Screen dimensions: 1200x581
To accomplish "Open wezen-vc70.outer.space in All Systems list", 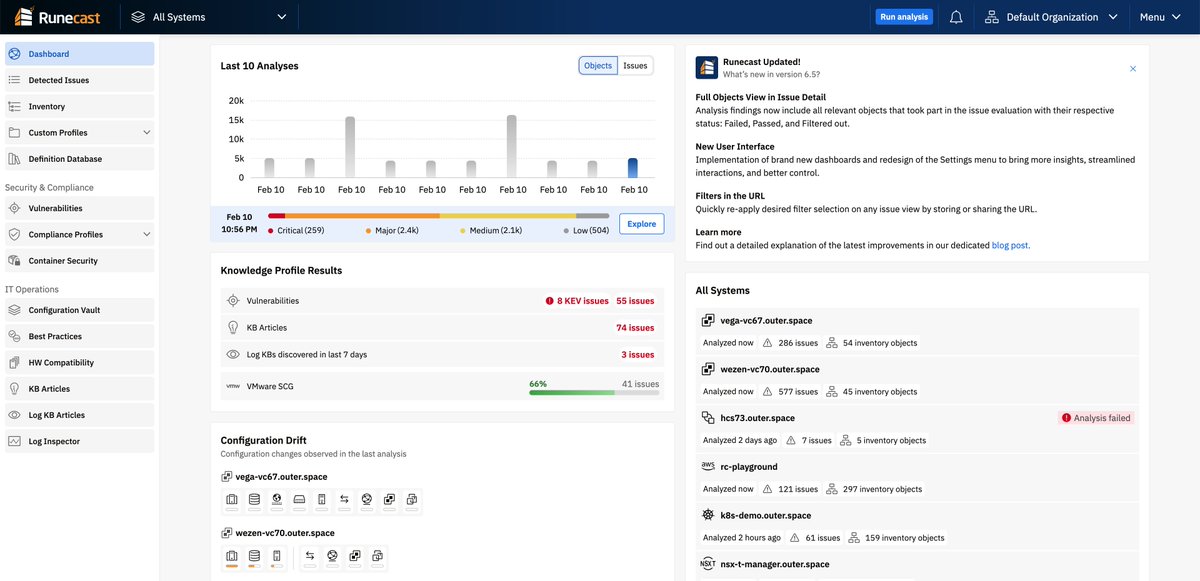I will (770, 369).
